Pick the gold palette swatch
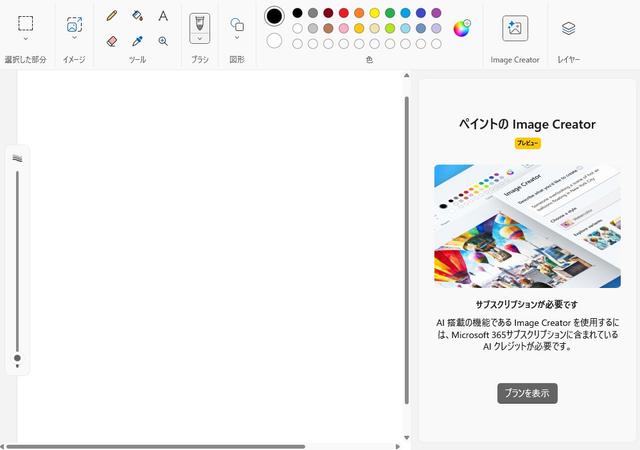The width and height of the screenshot is (640, 450). (x=359, y=29)
